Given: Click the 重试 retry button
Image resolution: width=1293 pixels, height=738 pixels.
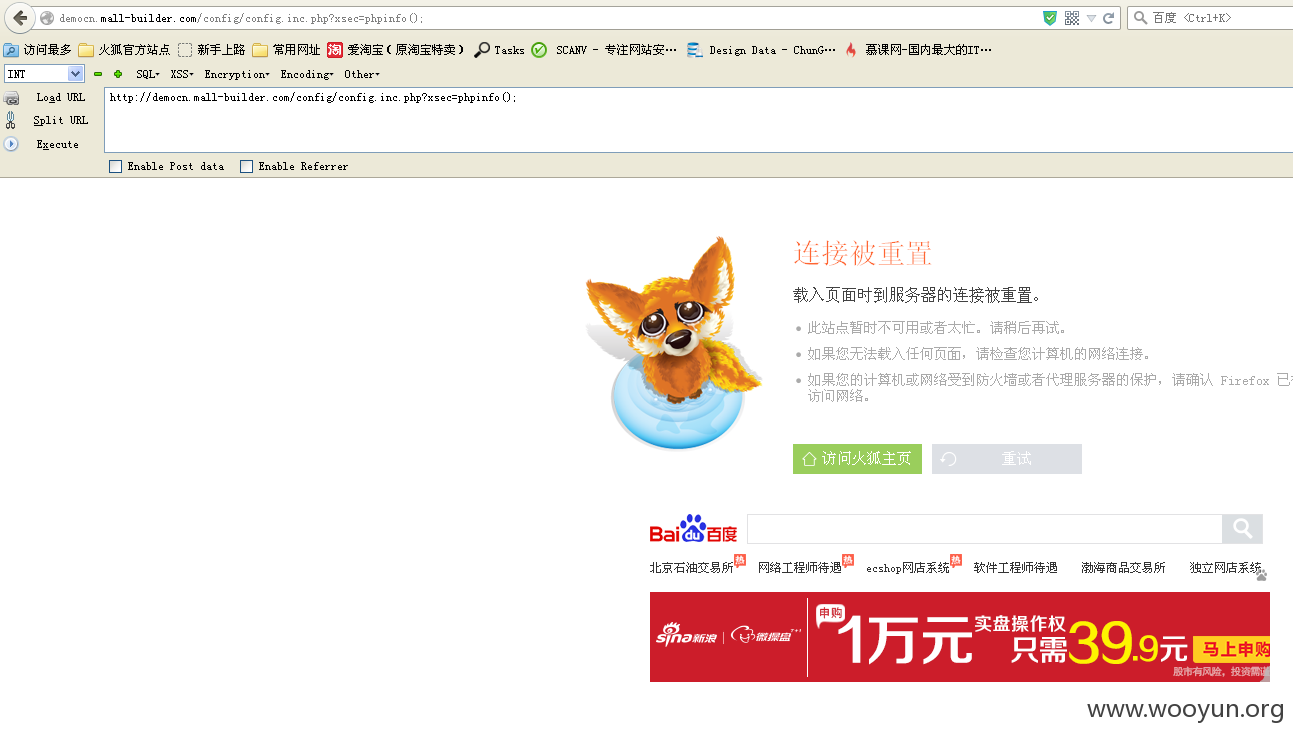Looking at the screenshot, I should 1007,459.
